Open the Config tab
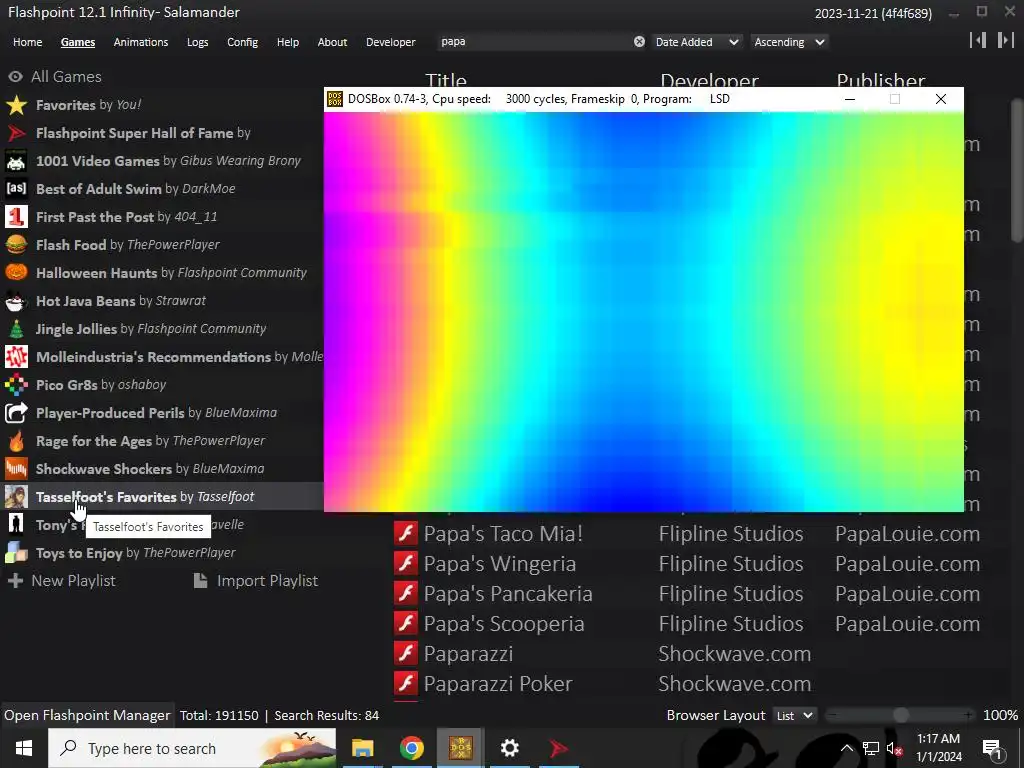 coord(242,42)
